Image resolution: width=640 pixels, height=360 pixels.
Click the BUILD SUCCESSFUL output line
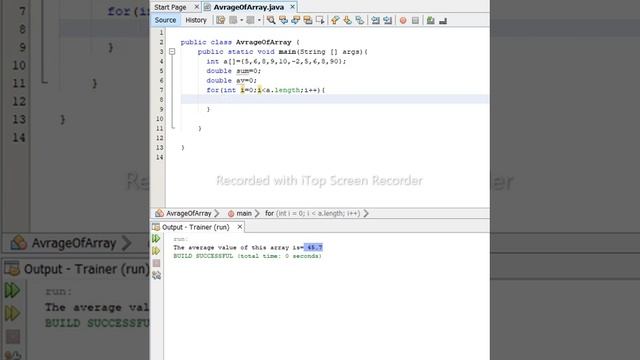(247, 256)
